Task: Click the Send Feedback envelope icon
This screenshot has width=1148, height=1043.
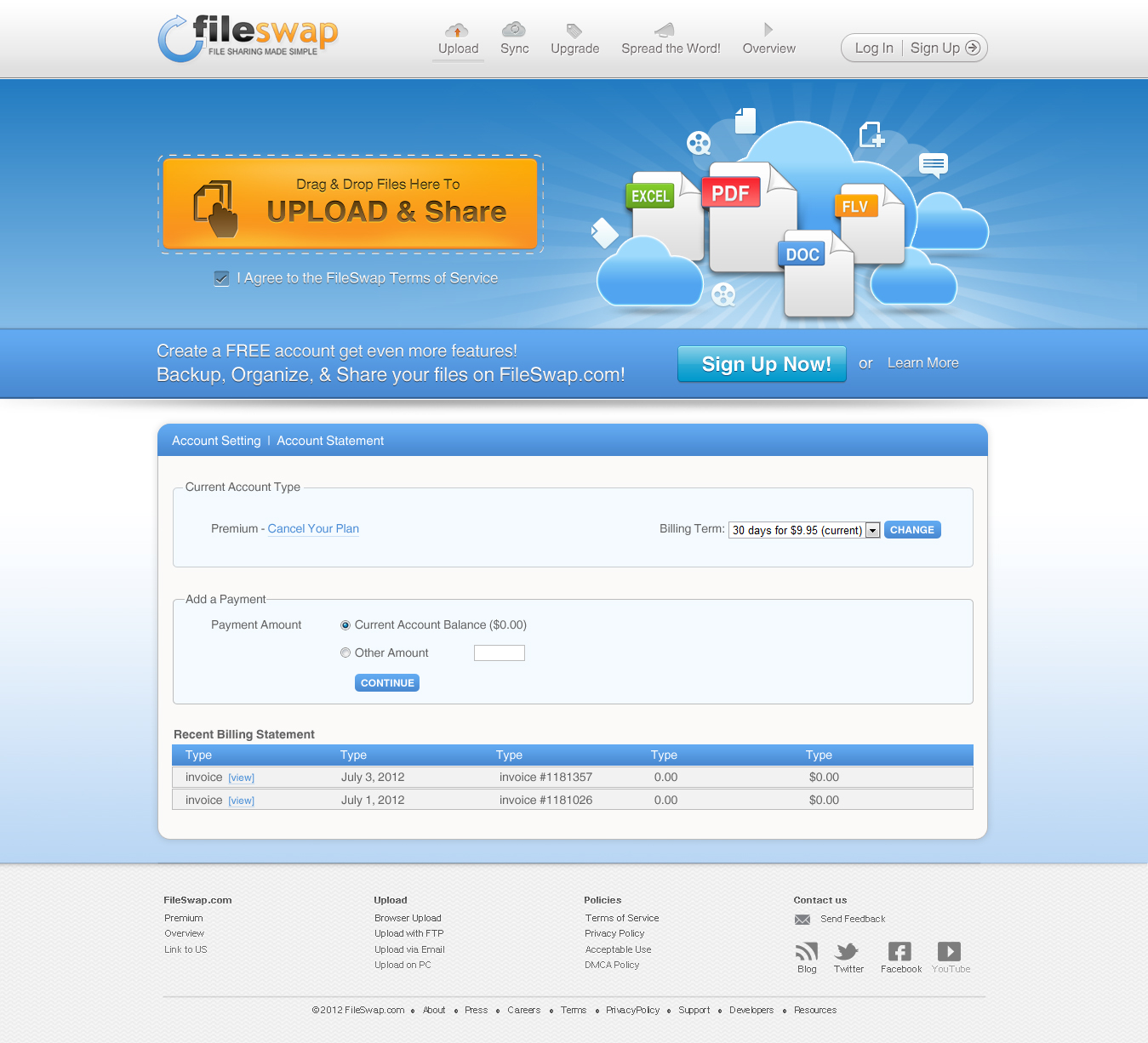Action: [x=802, y=920]
